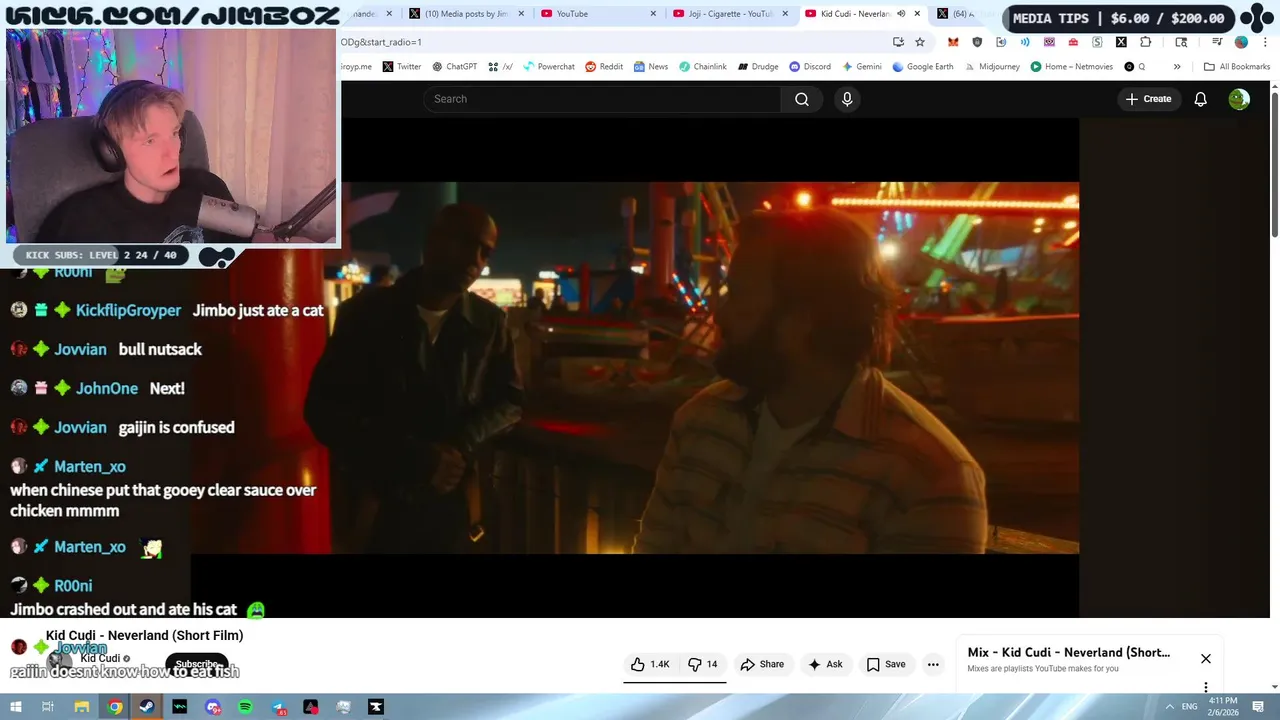Viewport: 1280px width, 720px height.
Task: Open the Powerchat bookmark
Action: tap(548, 67)
